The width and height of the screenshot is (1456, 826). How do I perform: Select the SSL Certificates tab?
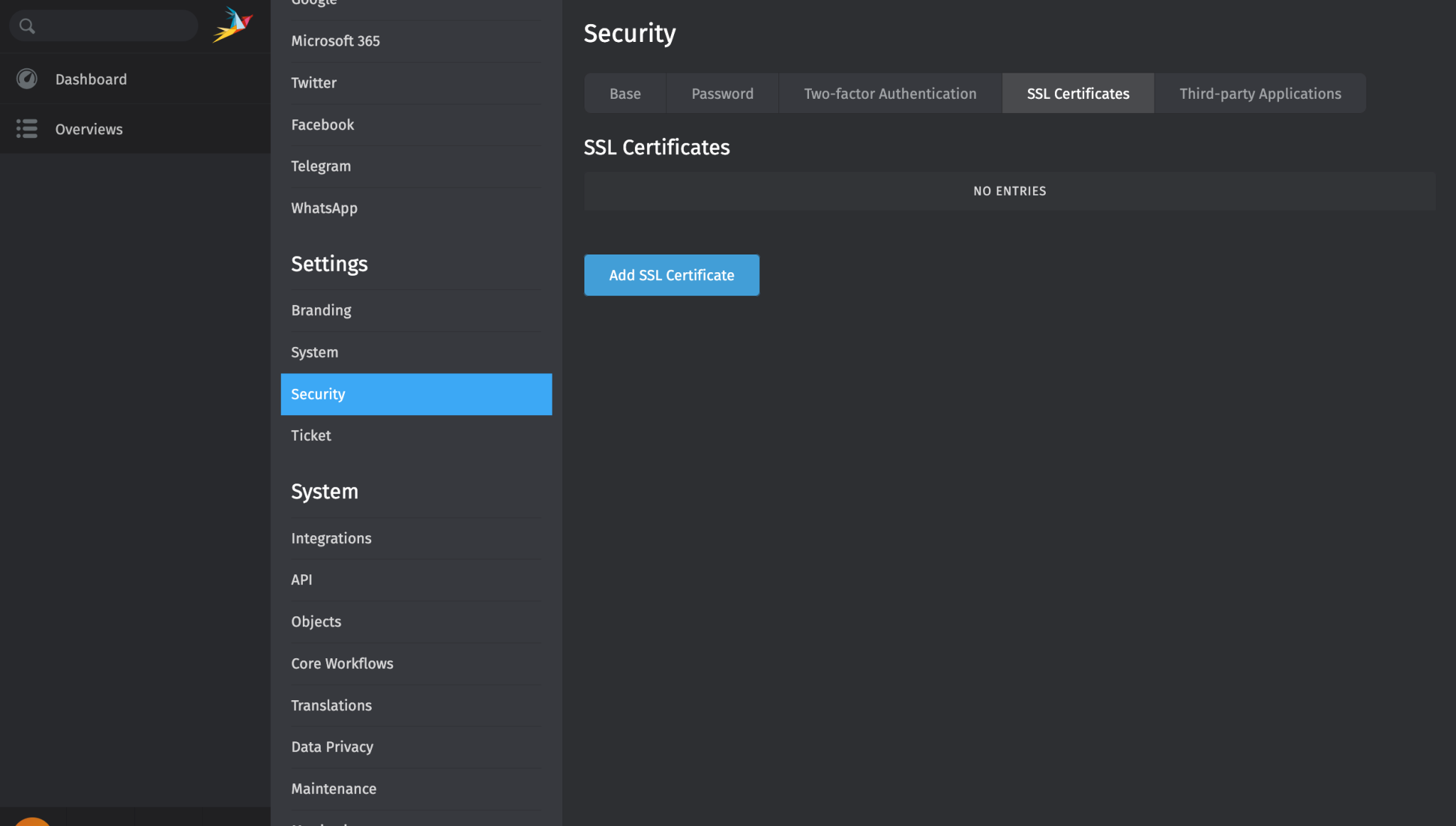tap(1077, 93)
